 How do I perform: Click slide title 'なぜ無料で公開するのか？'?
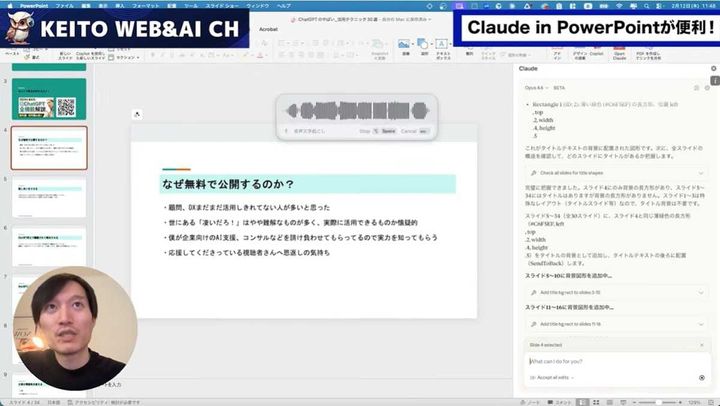(x=228, y=185)
